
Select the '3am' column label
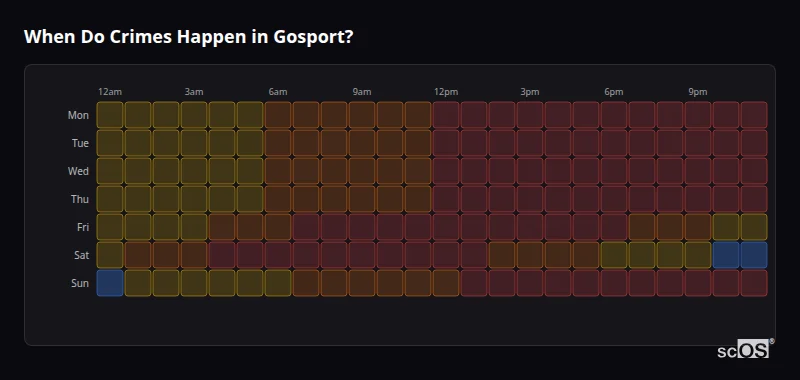click(x=194, y=92)
